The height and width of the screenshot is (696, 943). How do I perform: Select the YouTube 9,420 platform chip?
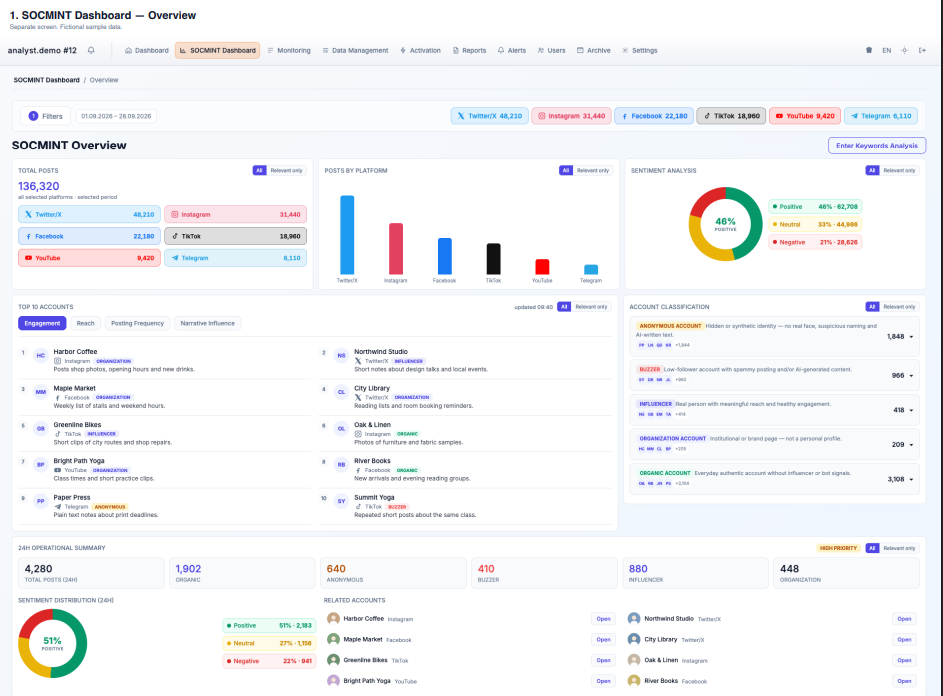805,116
